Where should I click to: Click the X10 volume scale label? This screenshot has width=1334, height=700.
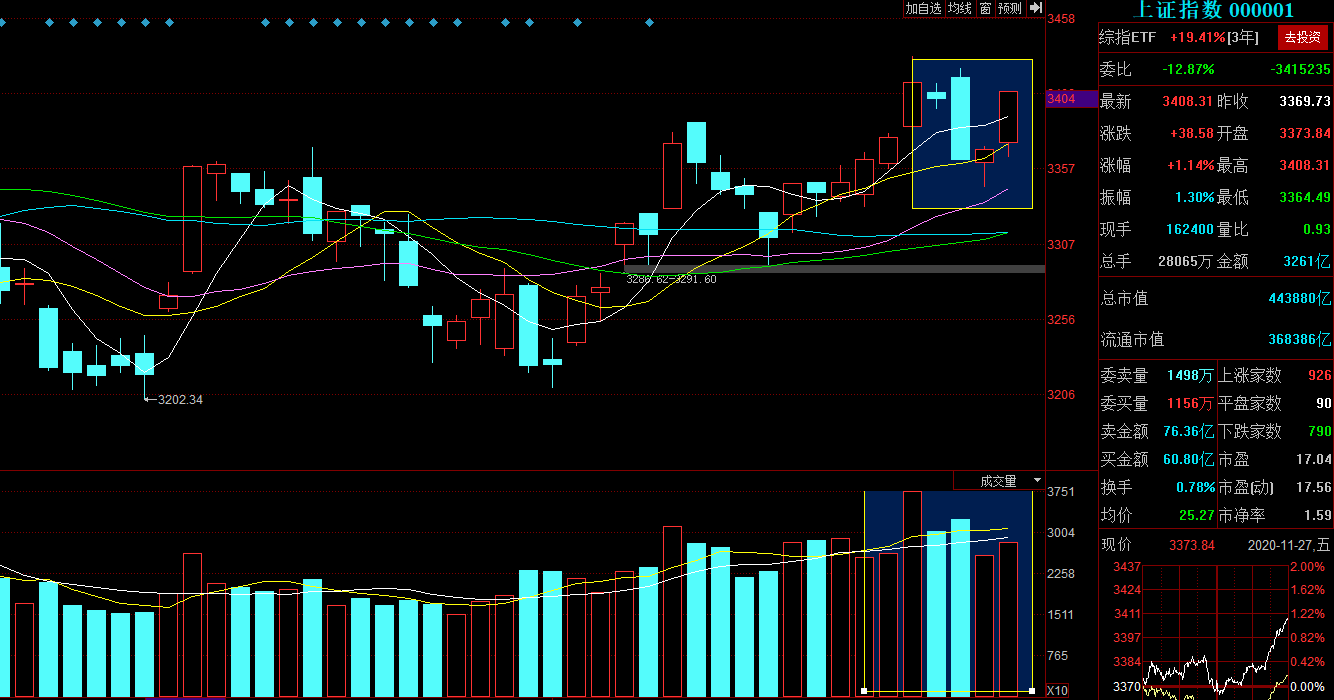[1056, 691]
